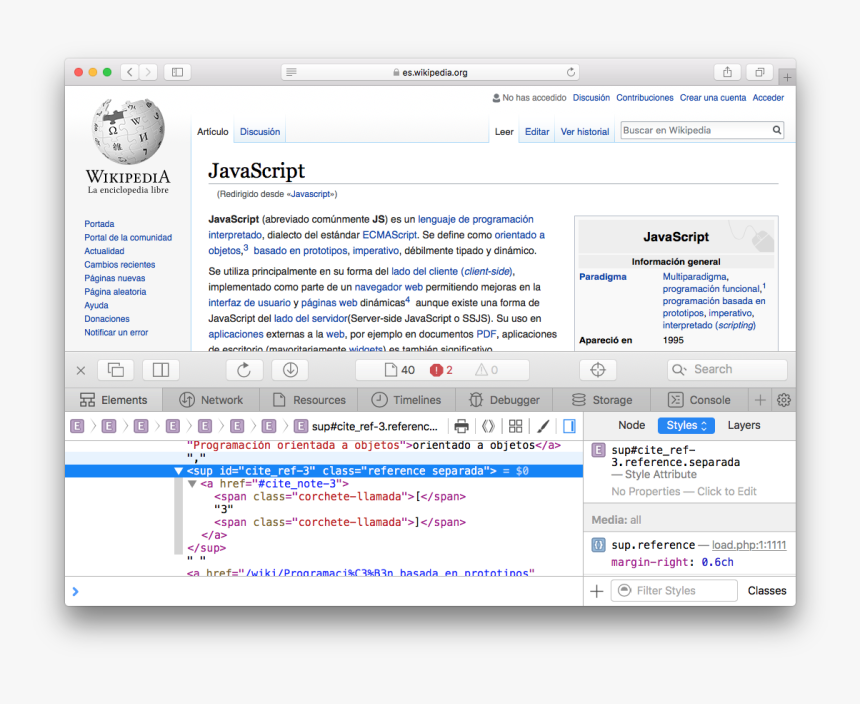Open print preview from the Elements toolbar
This screenshot has height=704, width=860.
pyautogui.click(x=461, y=425)
